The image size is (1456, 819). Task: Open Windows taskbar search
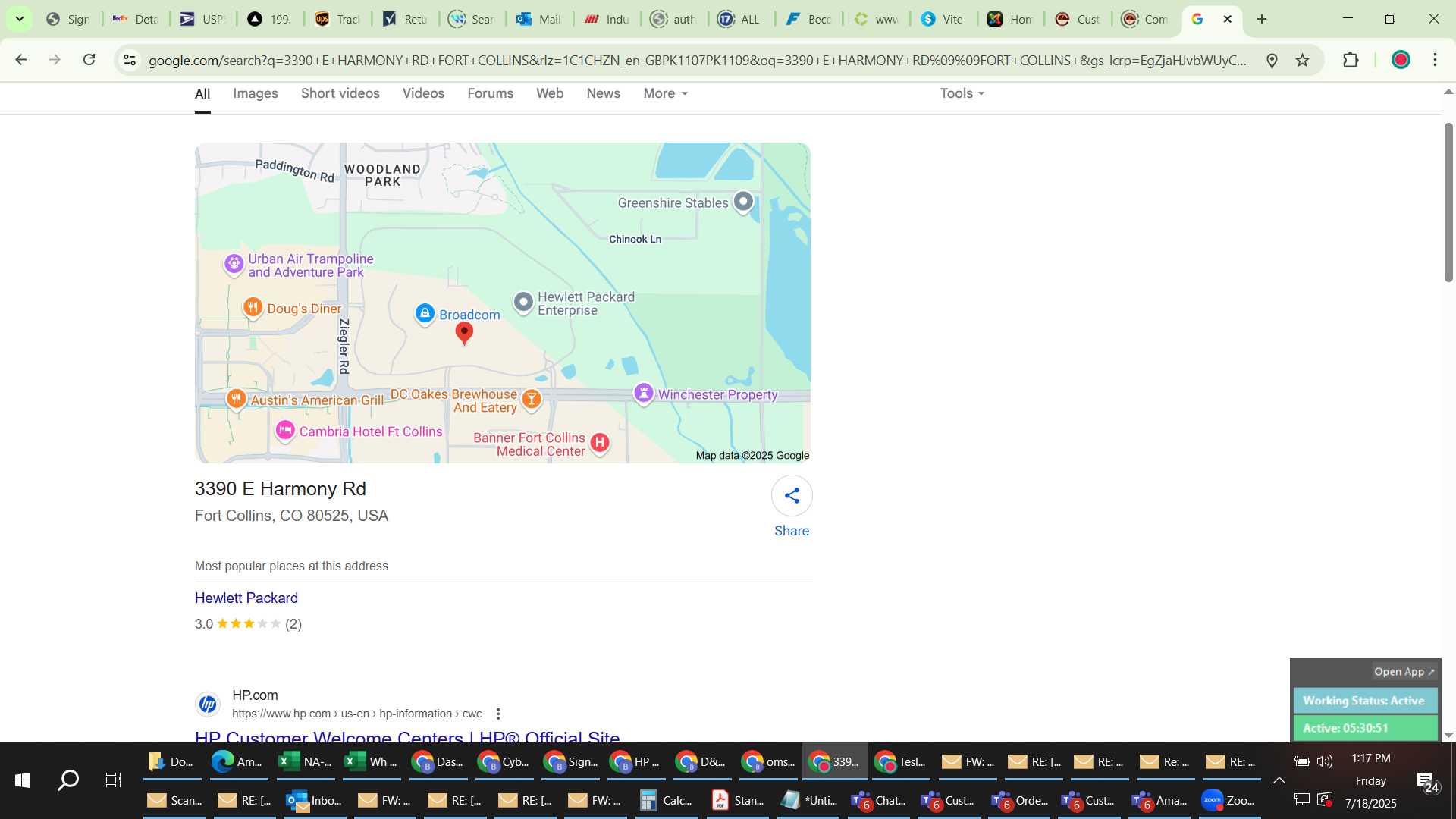point(68,780)
